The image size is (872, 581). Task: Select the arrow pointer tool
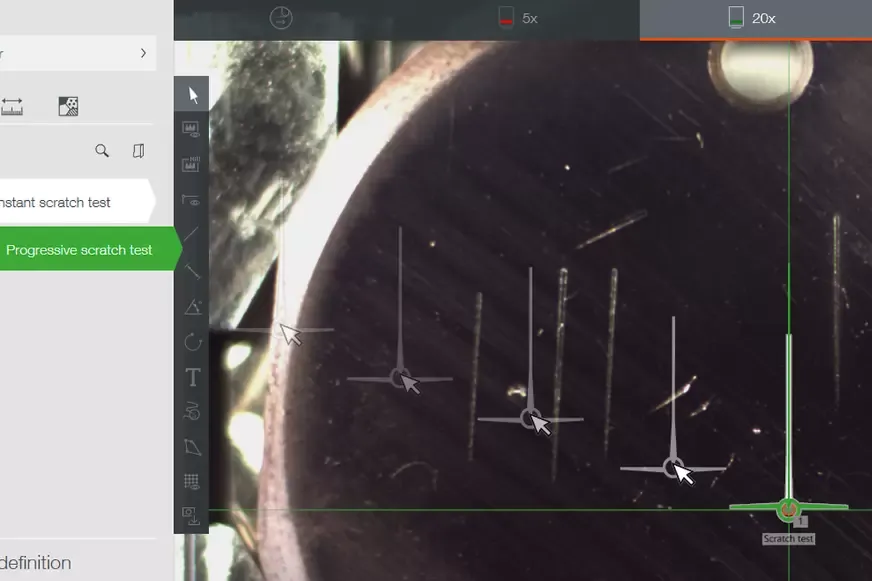click(x=192, y=95)
